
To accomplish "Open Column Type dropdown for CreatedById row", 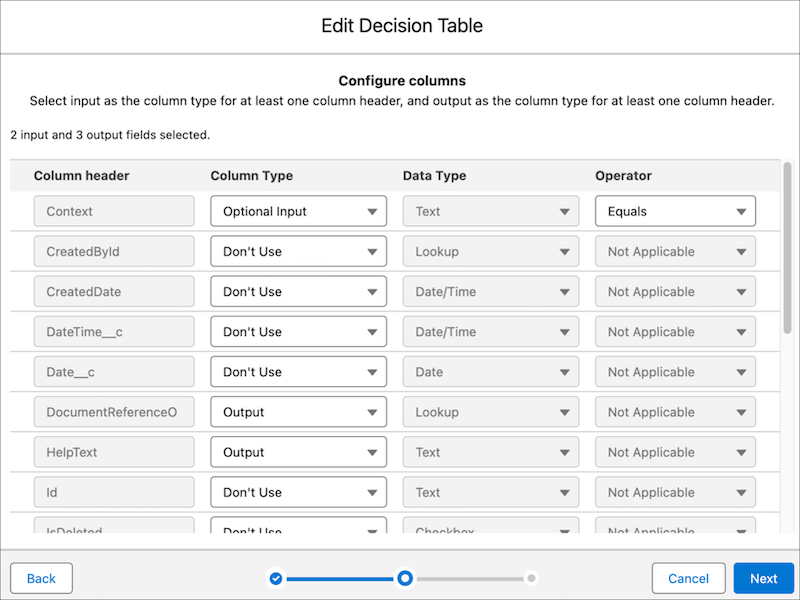I will point(298,251).
